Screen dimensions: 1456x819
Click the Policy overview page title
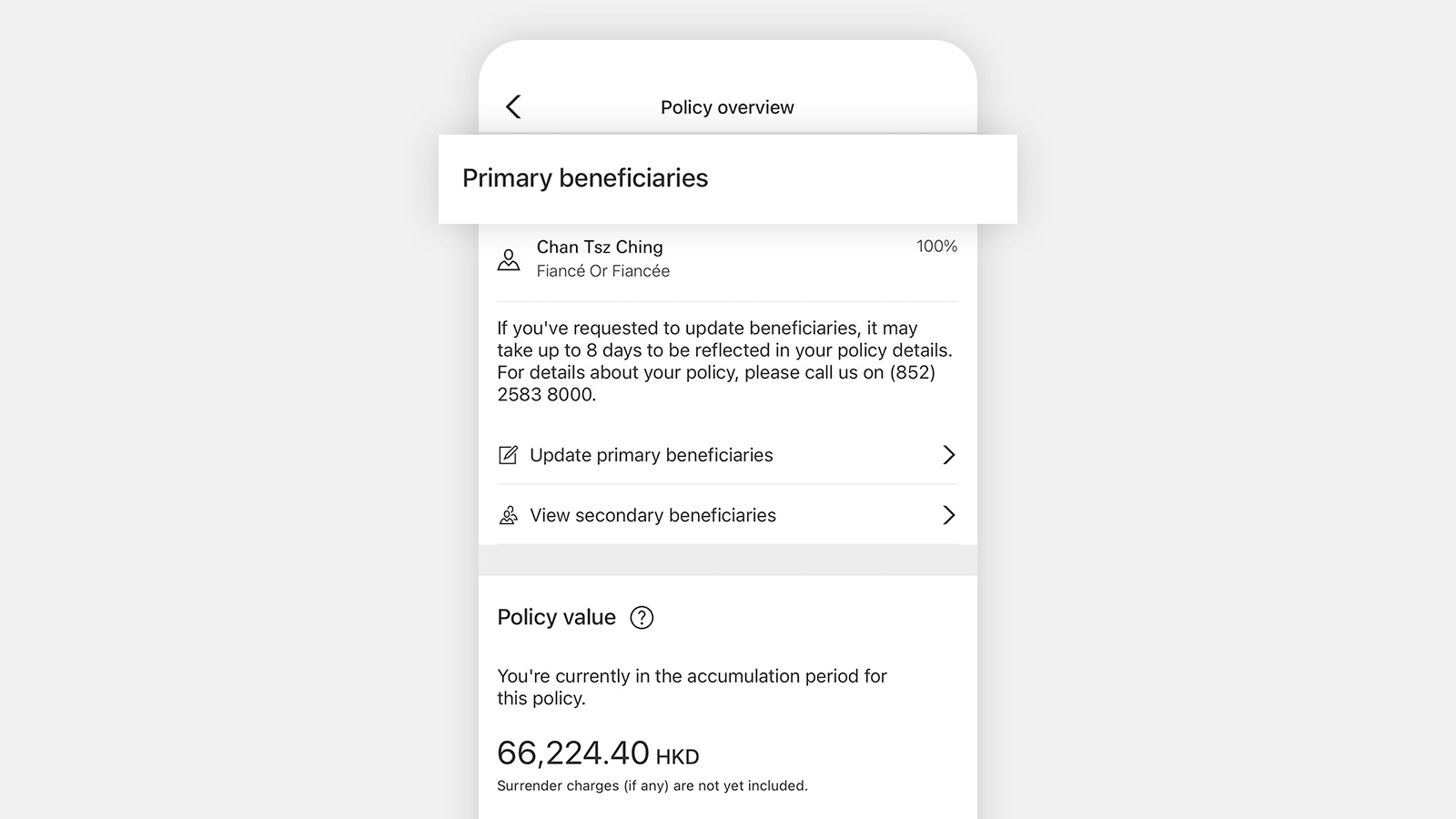pyautogui.click(x=727, y=107)
